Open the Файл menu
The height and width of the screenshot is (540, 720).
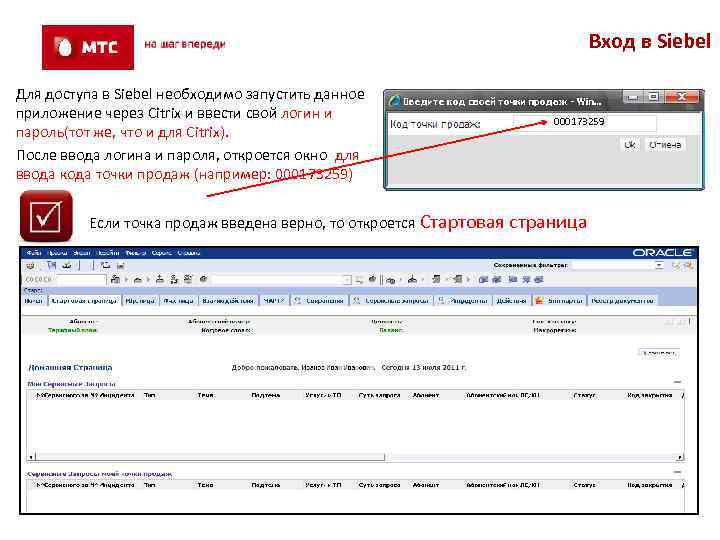(34, 253)
